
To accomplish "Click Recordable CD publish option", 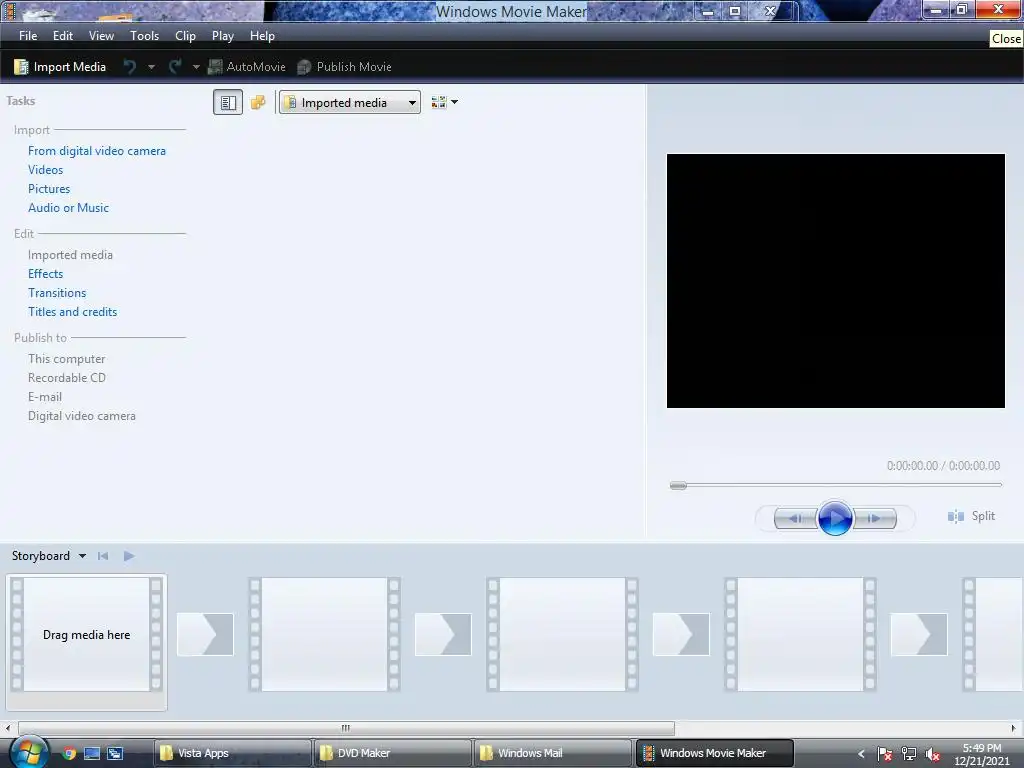I will point(67,377).
